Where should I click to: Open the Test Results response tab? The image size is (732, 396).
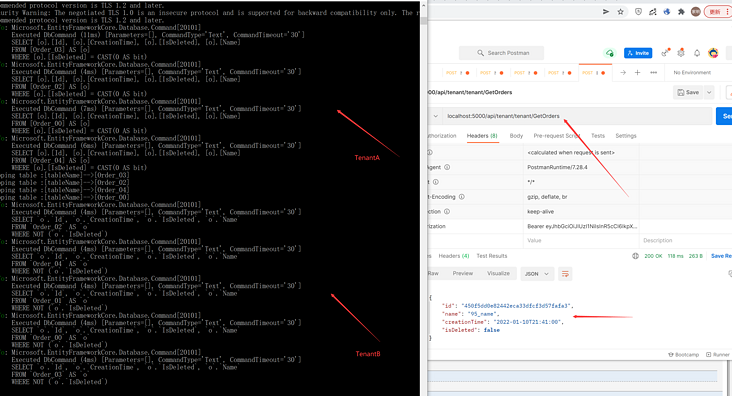click(x=492, y=256)
